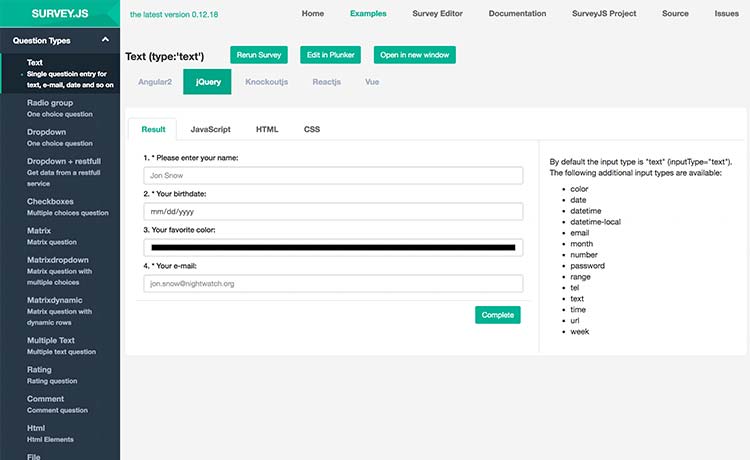Click the Edit in Plunker button
This screenshot has width=750, height=460.
click(331, 55)
